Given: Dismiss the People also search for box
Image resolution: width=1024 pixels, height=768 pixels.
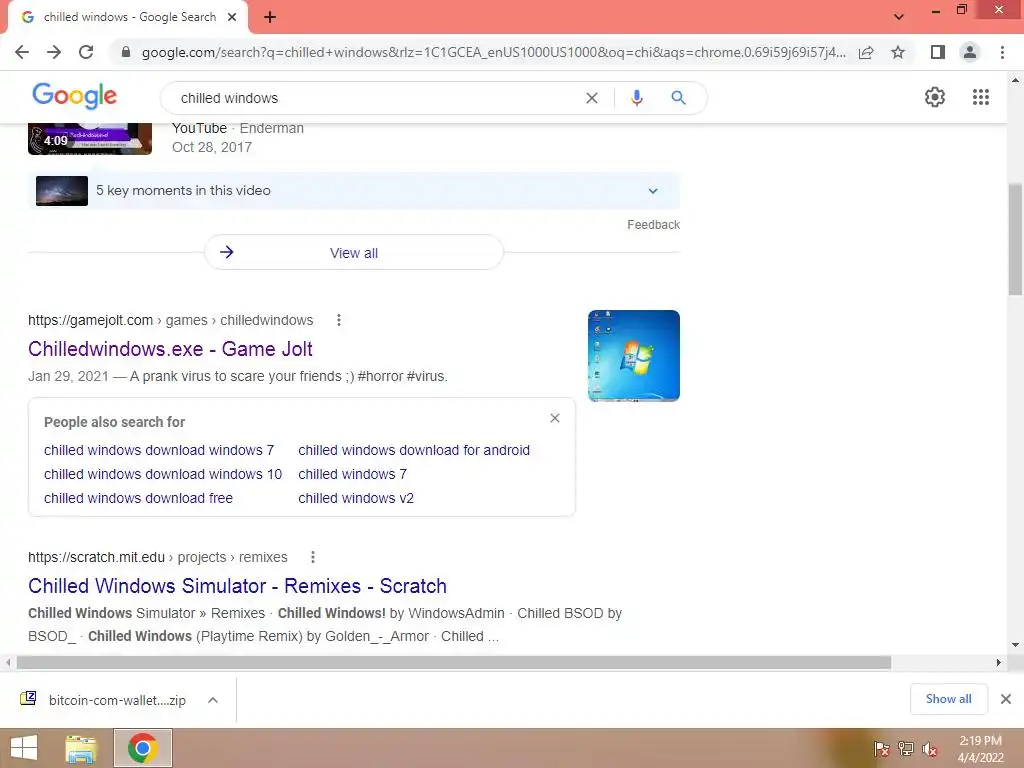Looking at the screenshot, I should 554,418.
